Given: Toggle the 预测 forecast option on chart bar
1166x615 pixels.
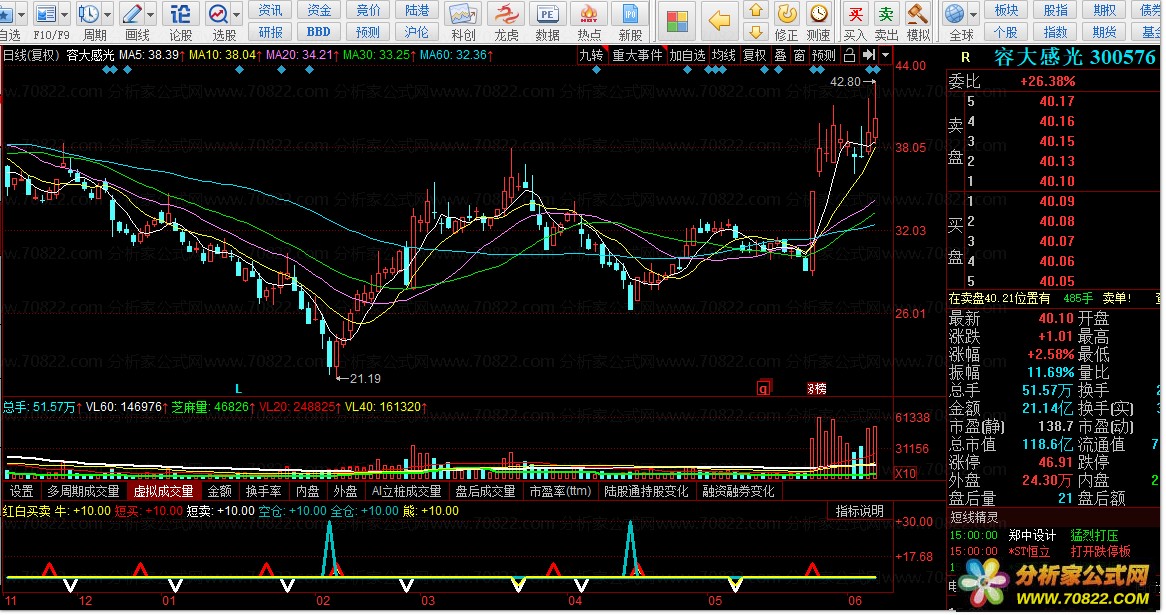Looking at the screenshot, I should click(823, 55).
